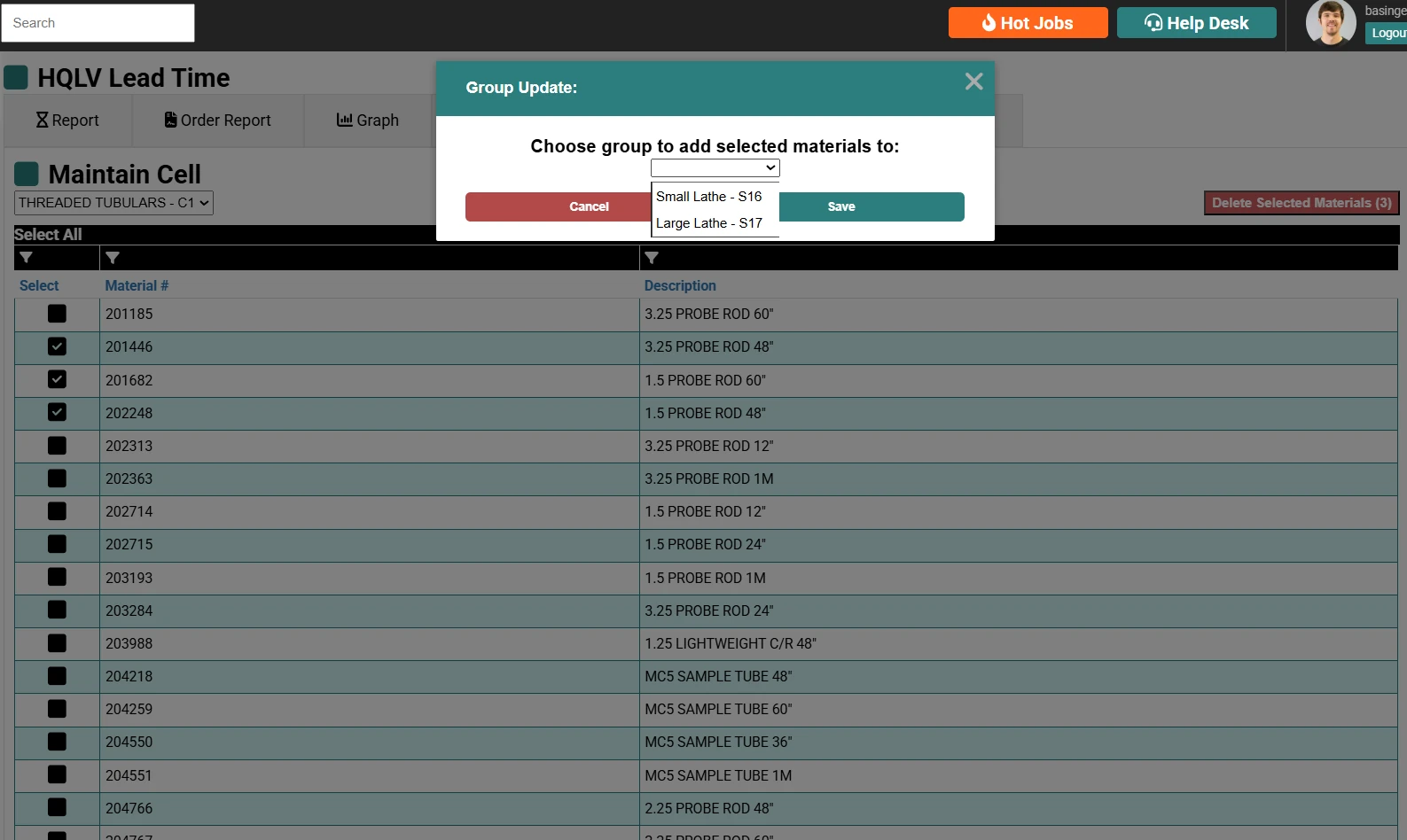Check the box for material 203988
Viewport: 1407px width, 840px height.
tap(57, 643)
